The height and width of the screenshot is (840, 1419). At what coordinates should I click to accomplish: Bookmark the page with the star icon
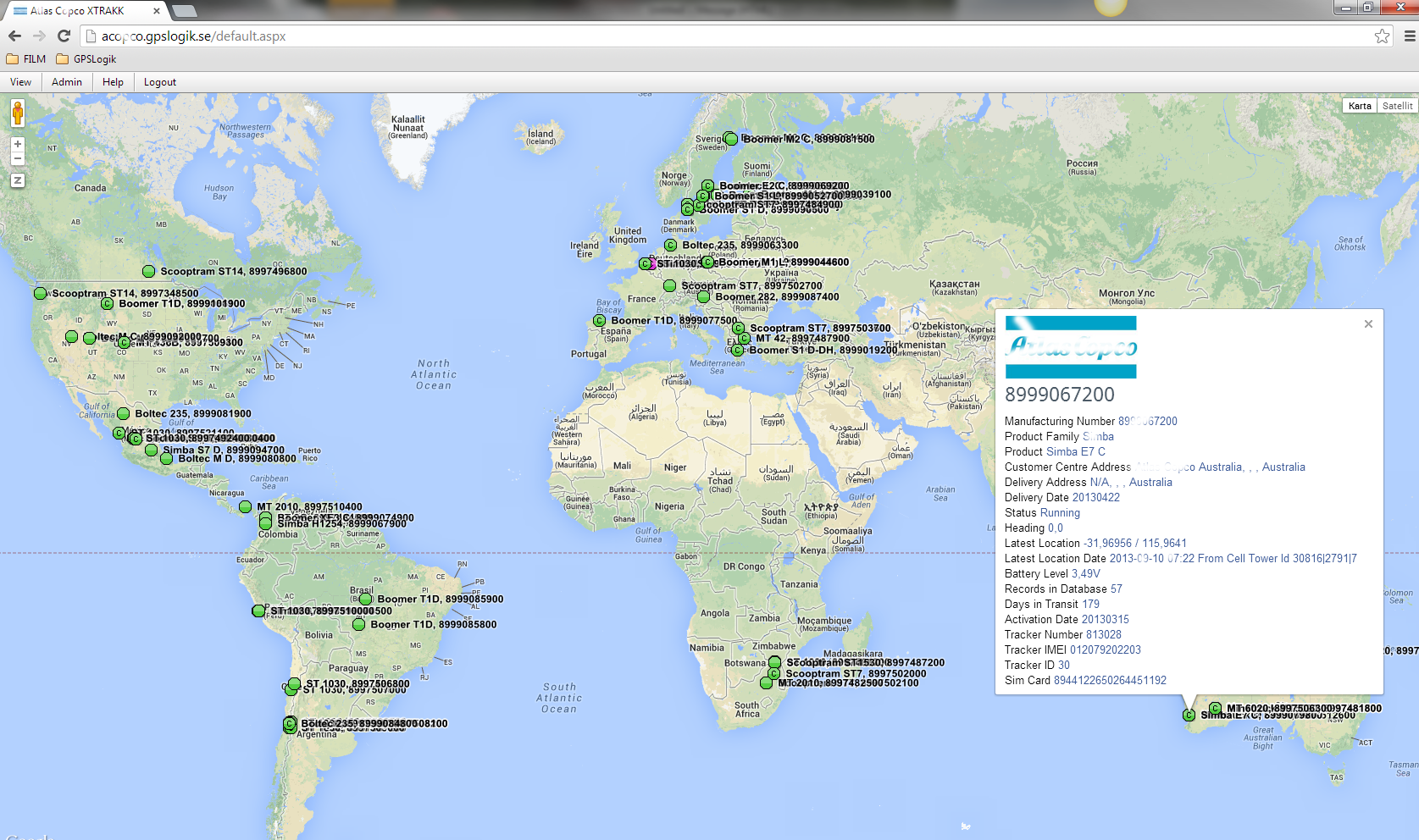pyautogui.click(x=1382, y=36)
